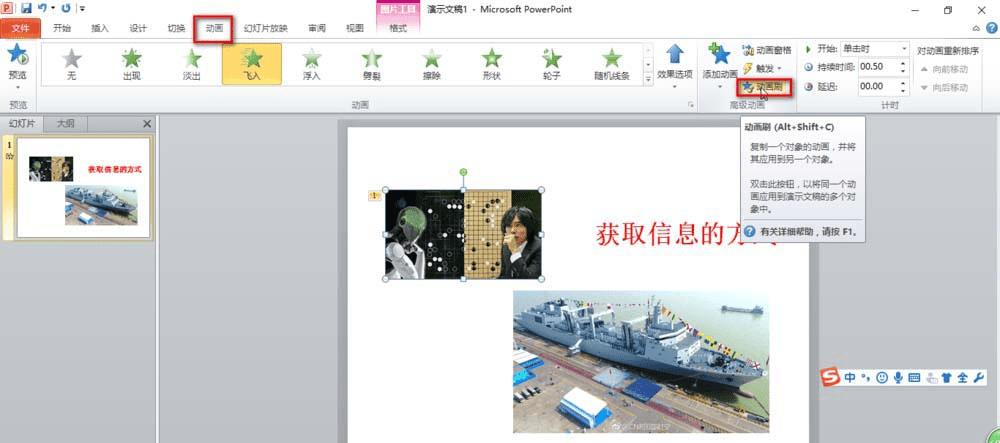Switch to the 大纲 outline pane tab
The image size is (1000, 443).
click(x=66, y=124)
